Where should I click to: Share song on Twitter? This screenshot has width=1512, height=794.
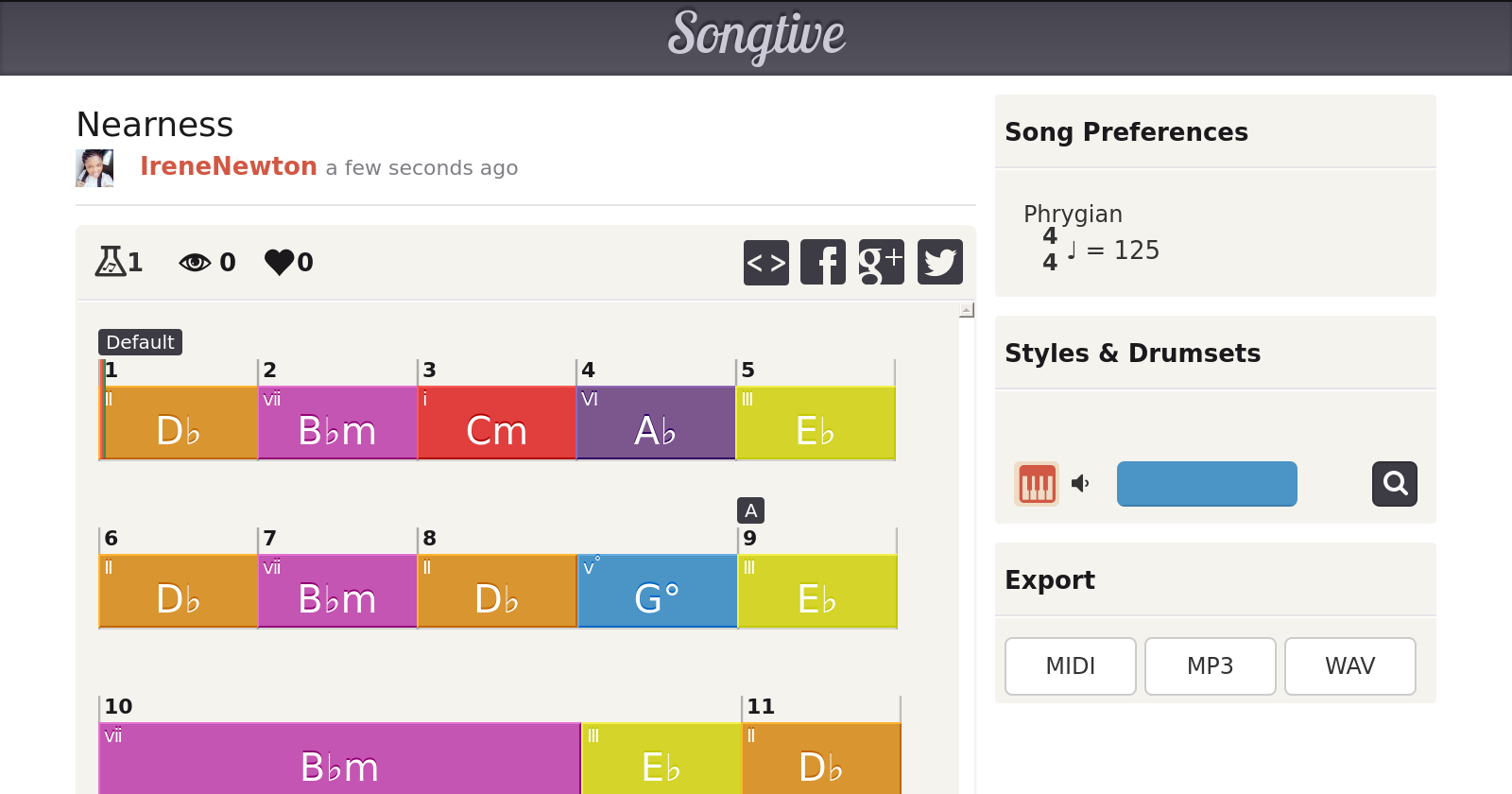pos(939,262)
